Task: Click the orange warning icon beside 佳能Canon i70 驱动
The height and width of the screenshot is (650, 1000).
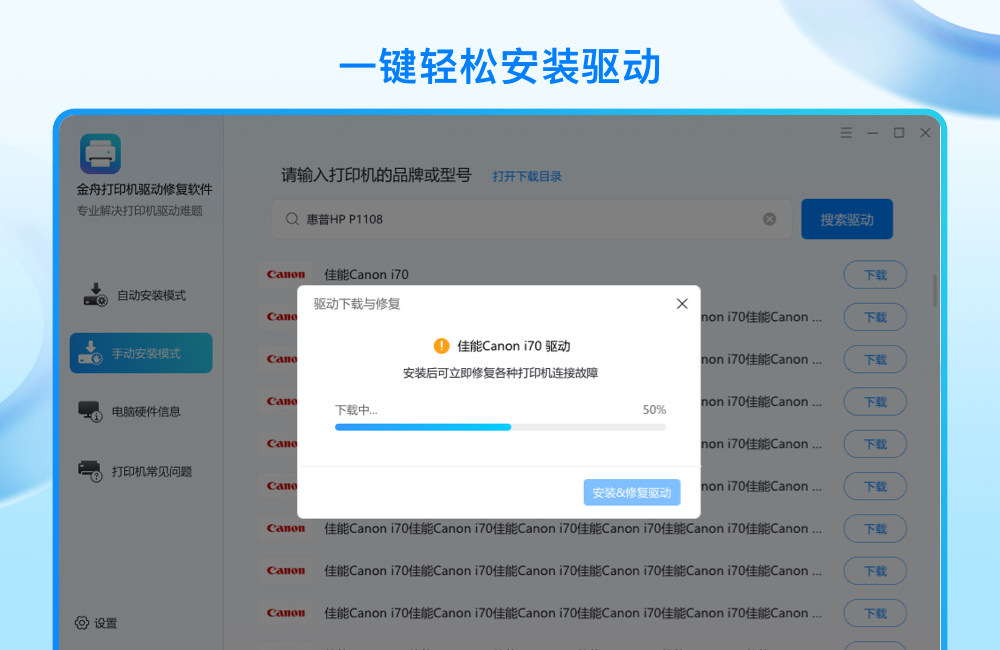Action: [440, 345]
